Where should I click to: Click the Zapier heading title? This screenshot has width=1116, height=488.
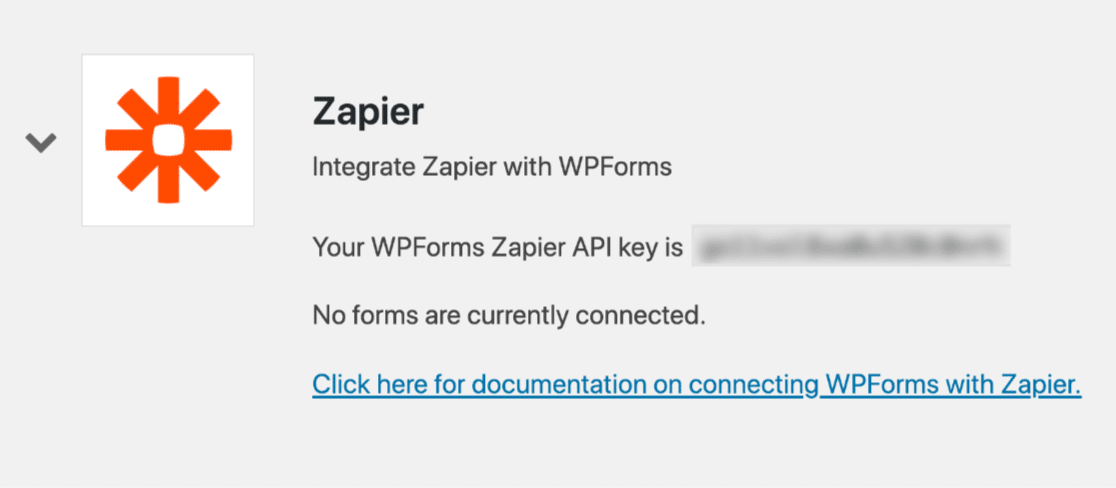tap(368, 112)
